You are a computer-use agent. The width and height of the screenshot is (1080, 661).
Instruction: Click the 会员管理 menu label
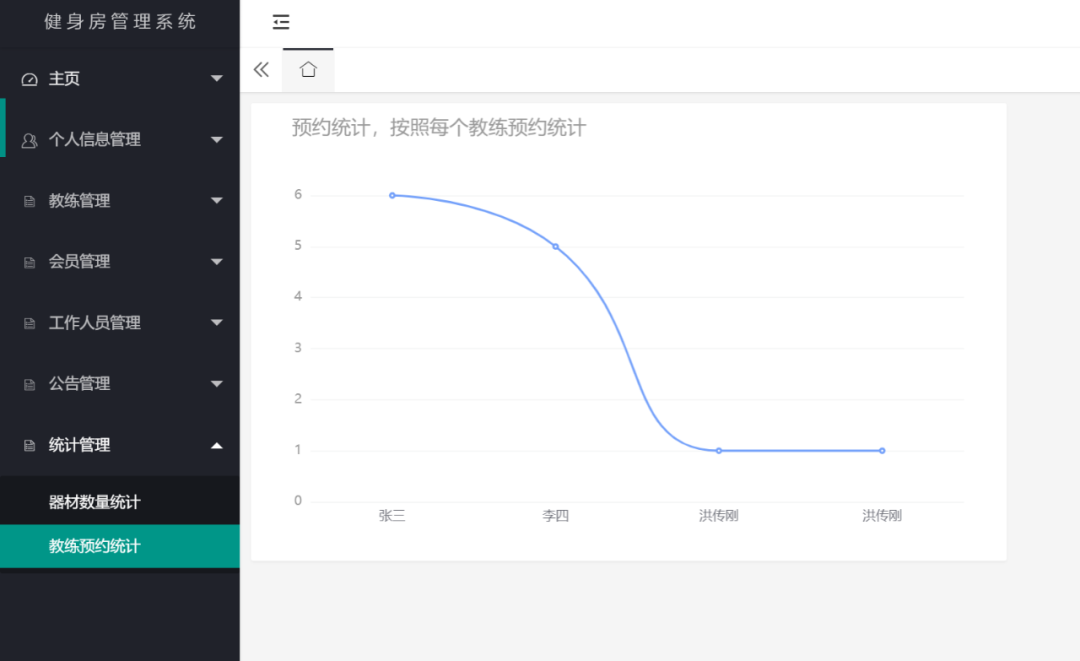(x=79, y=262)
